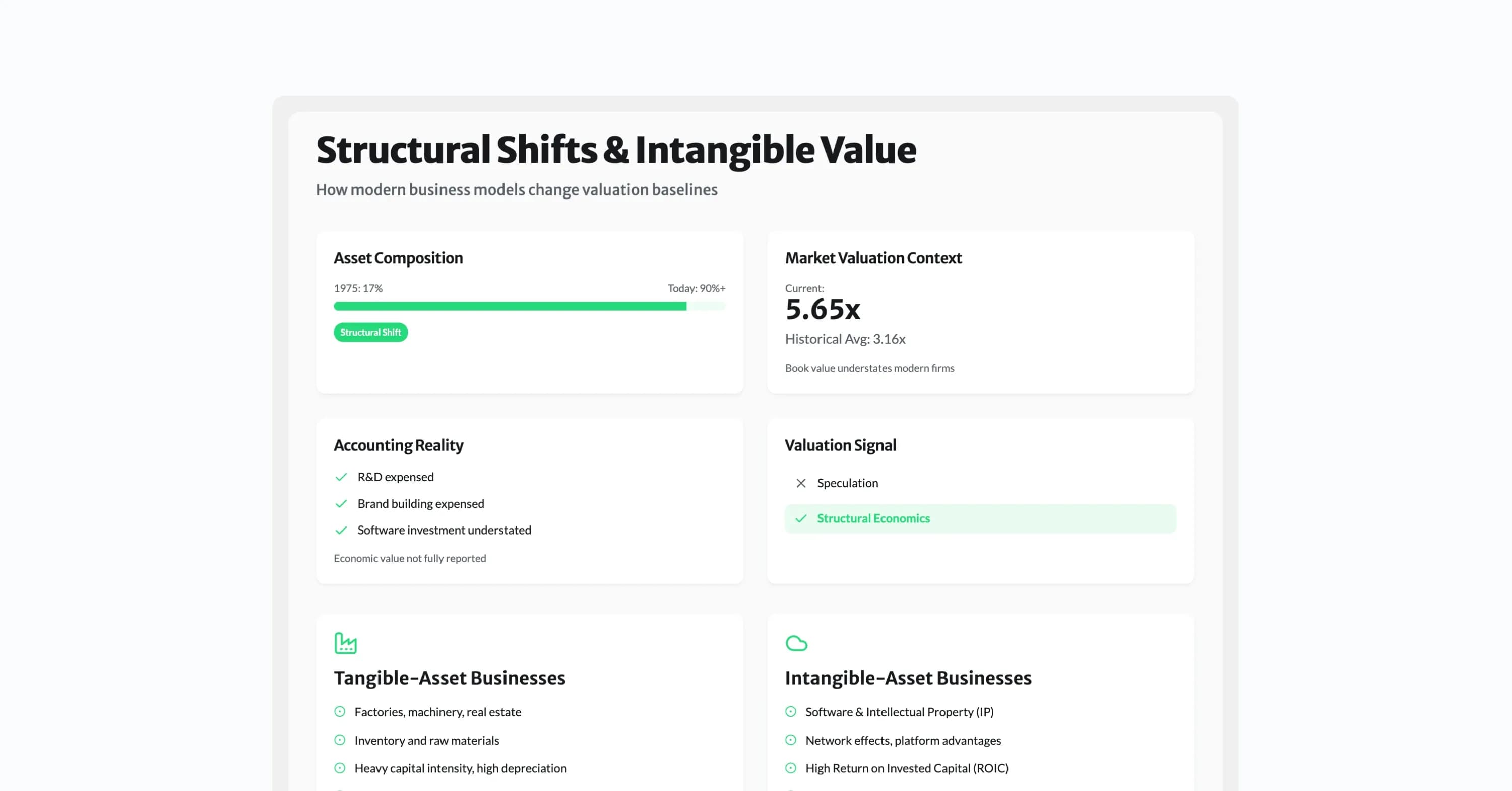Click the factory icon above Tangible-Asset Businesses
This screenshot has height=791, width=1512.
[x=345, y=643]
